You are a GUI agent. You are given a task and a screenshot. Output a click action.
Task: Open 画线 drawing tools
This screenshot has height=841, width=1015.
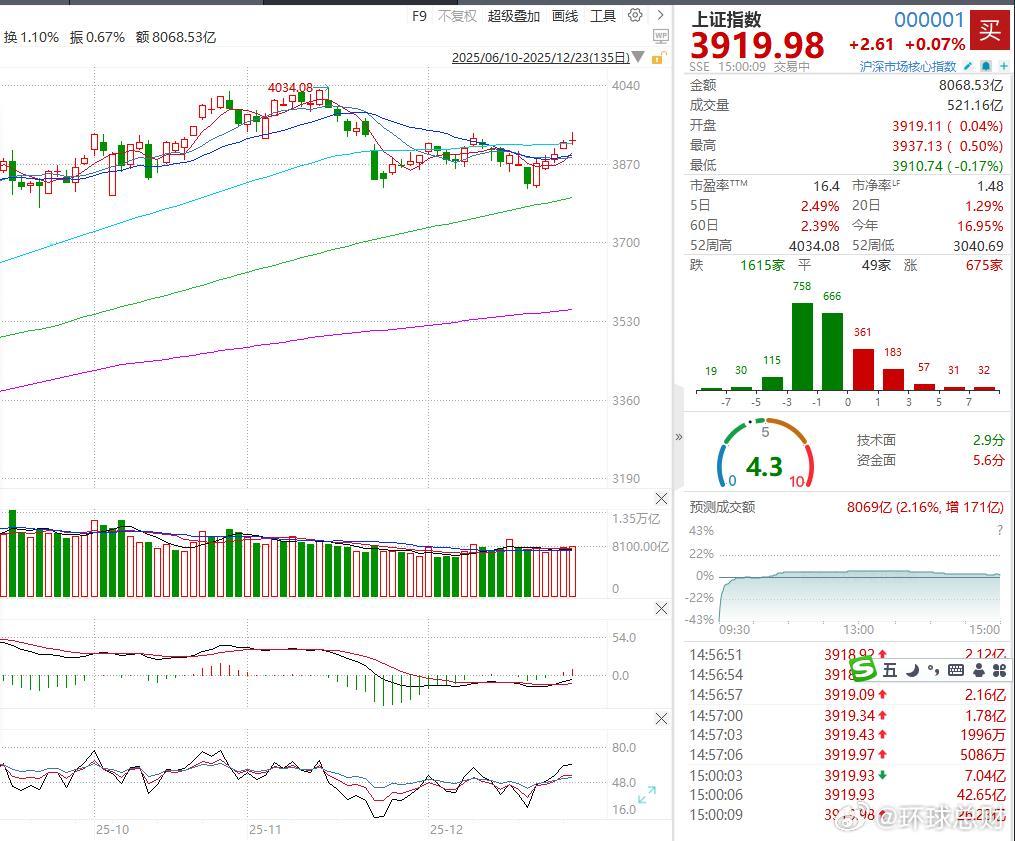point(564,16)
